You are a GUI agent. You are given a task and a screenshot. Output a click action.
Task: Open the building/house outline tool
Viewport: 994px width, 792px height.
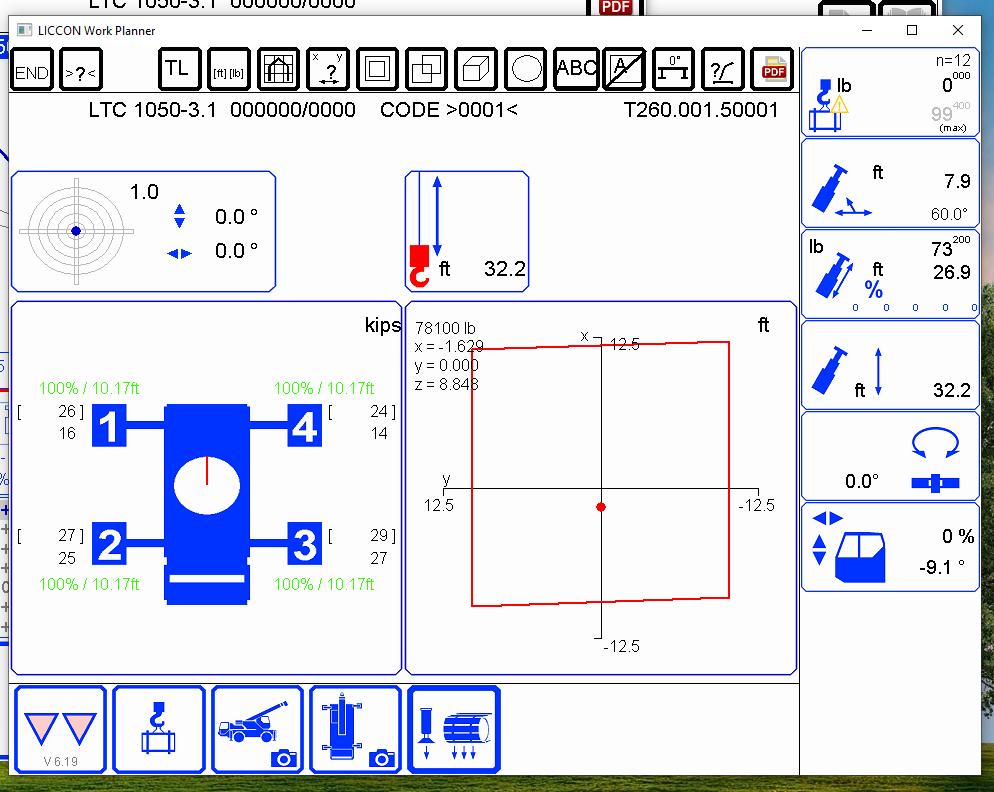[278, 69]
